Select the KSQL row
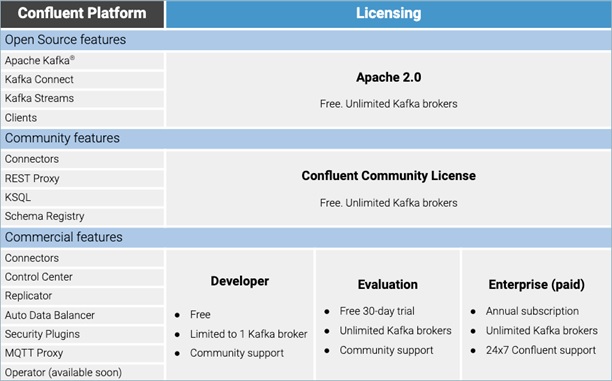Screen dimensions: 612x381 tap(82, 197)
